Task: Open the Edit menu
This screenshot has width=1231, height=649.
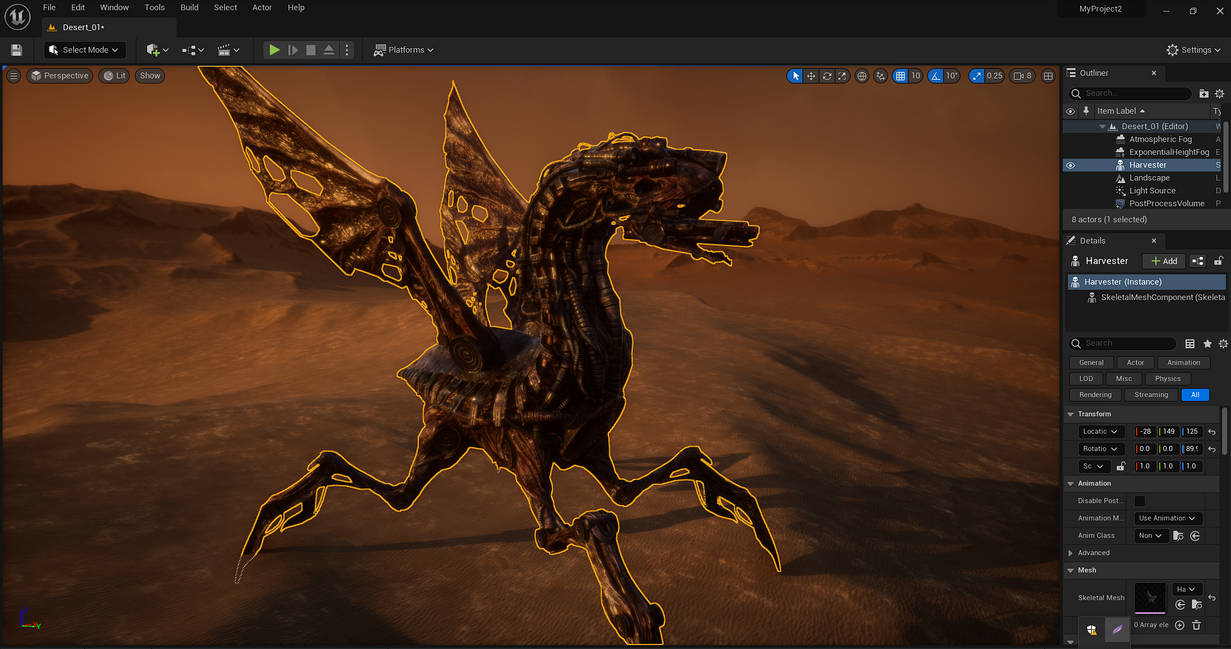Action: (77, 7)
